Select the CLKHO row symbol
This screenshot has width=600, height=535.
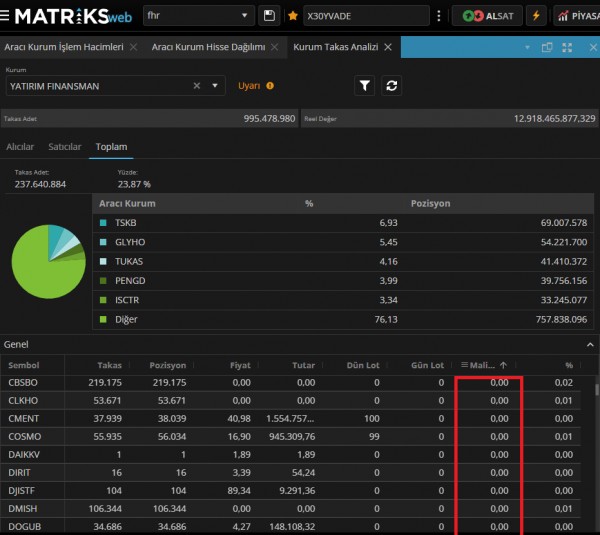click(23, 400)
